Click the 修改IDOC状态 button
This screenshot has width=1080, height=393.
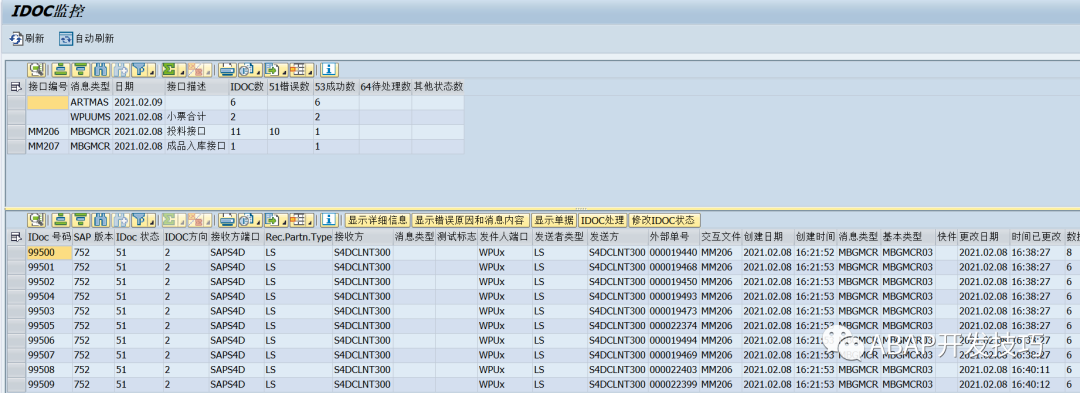[x=665, y=220]
